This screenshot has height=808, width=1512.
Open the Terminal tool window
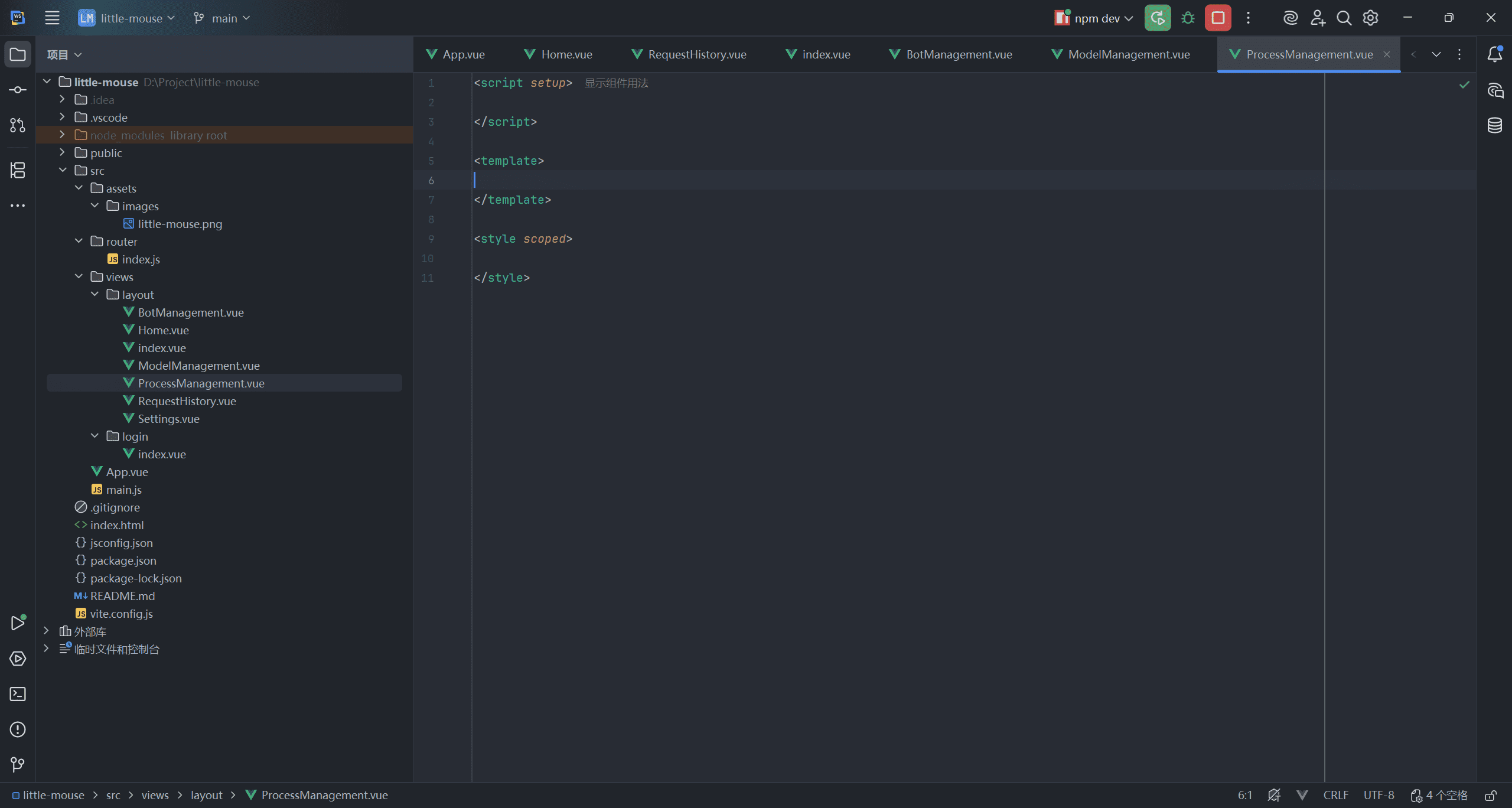18,694
